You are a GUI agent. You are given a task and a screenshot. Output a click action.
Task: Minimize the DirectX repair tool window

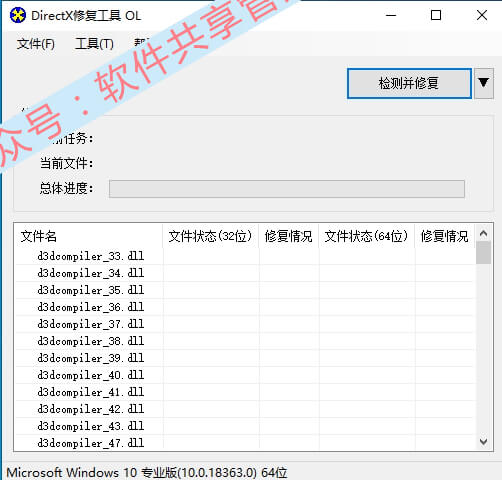click(391, 15)
